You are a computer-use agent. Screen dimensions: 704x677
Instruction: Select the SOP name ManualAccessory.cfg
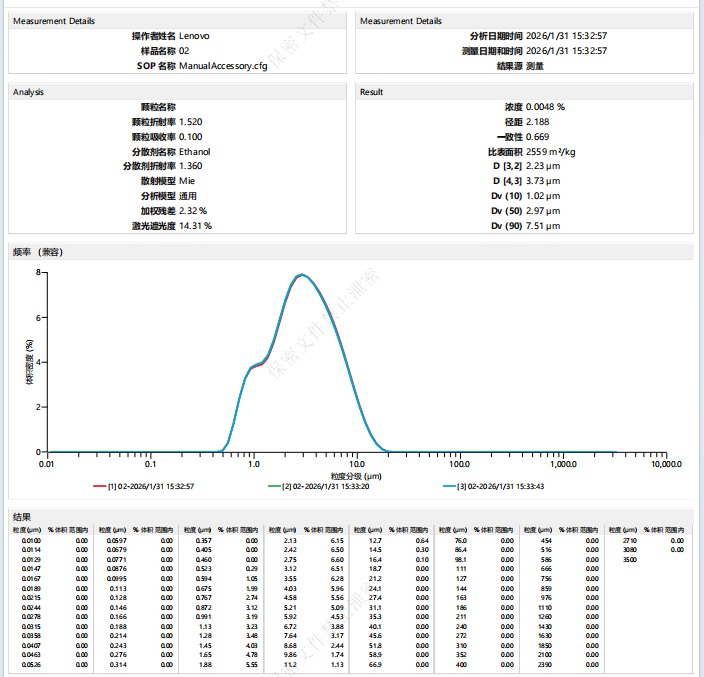[x=225, y=66]
